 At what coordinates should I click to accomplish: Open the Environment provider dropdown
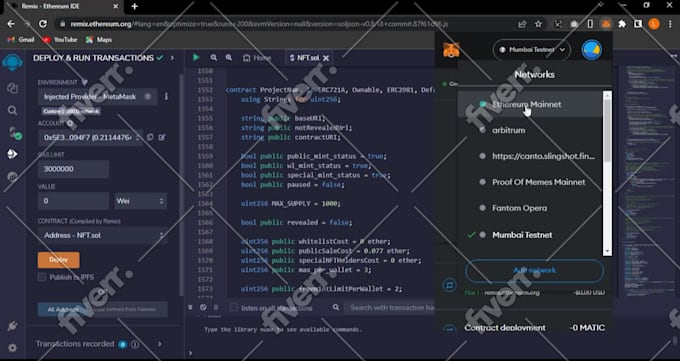pos(97,96)
